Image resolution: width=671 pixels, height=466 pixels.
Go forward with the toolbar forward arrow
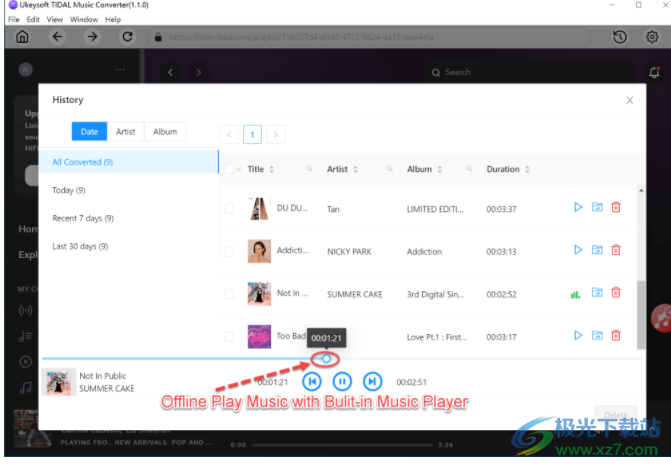[x=92, y=37]
